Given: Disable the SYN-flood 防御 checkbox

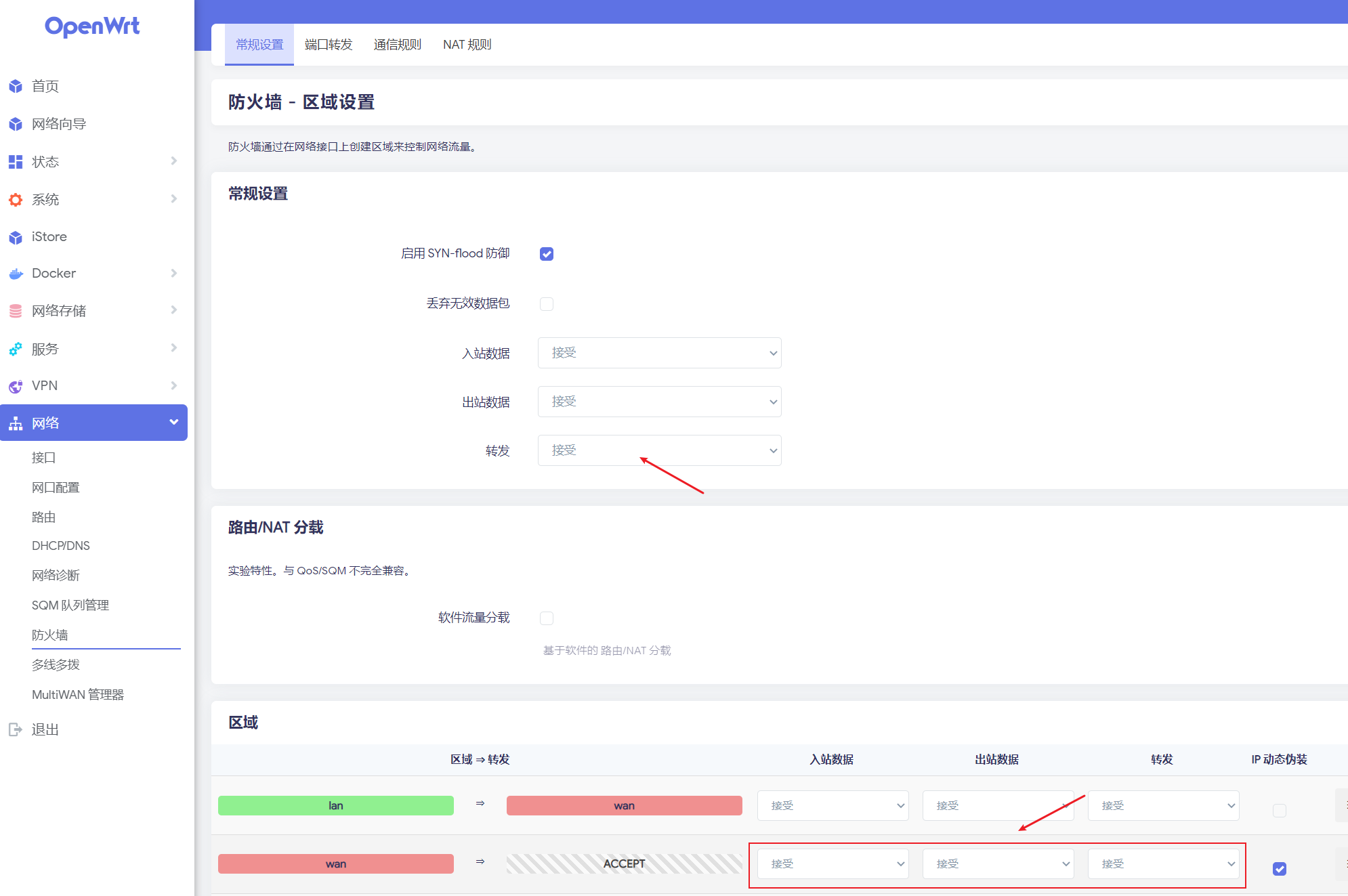Looking at the screenshot, I should tap(547, 254).
